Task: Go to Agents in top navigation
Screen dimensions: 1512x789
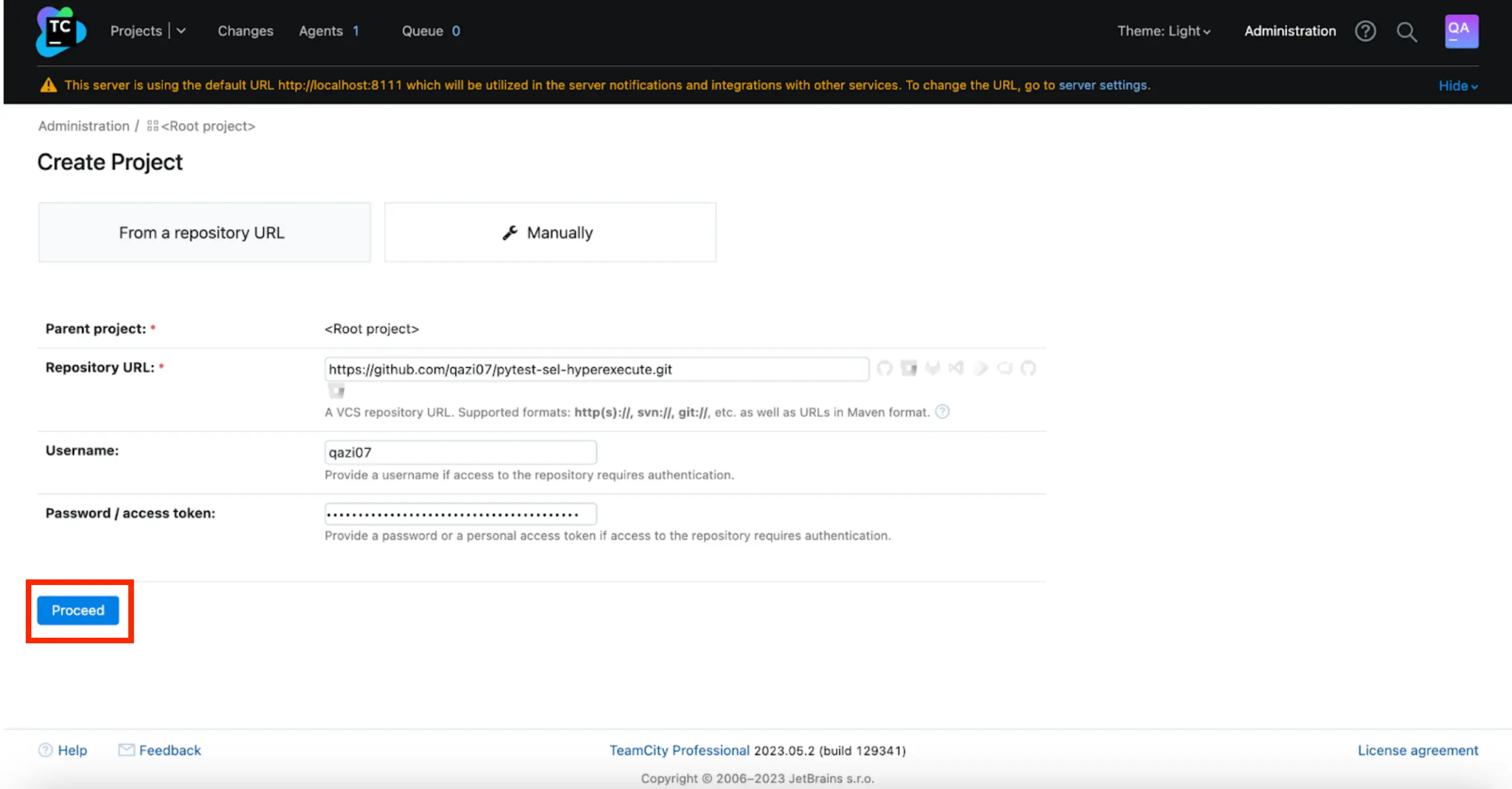Action: pos(321,31)
